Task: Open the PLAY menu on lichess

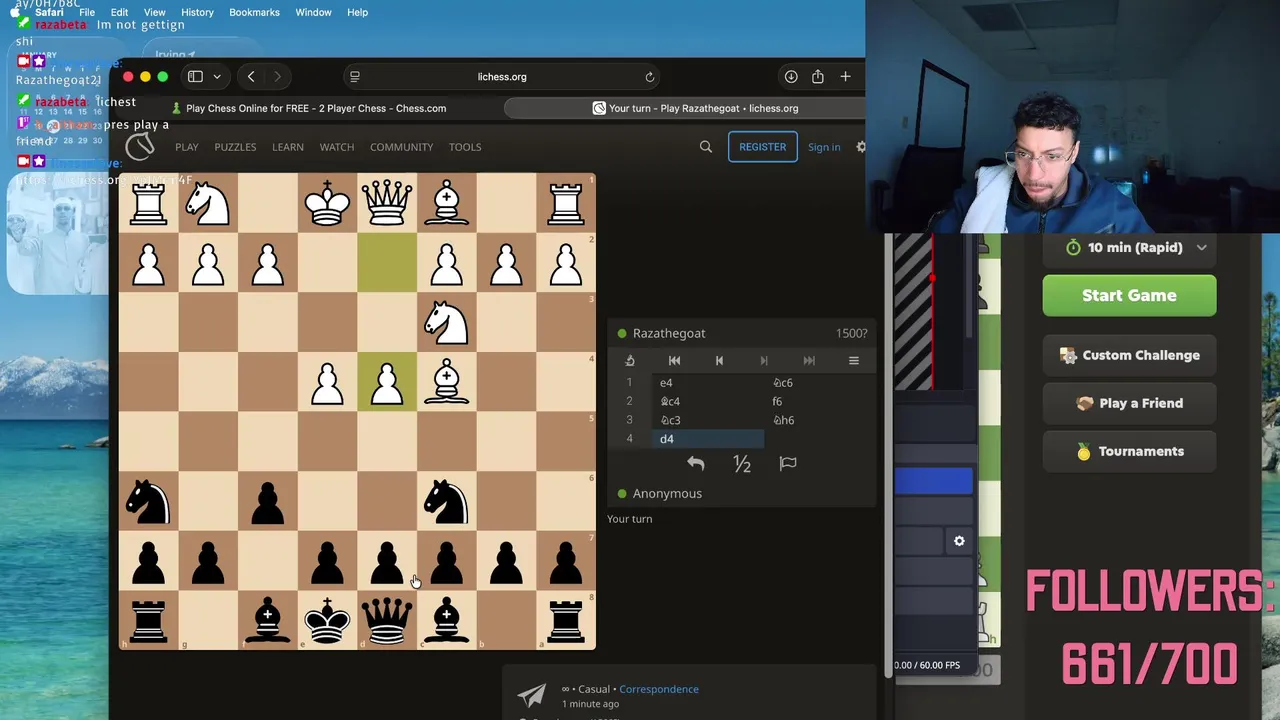Action: point(187,147)
